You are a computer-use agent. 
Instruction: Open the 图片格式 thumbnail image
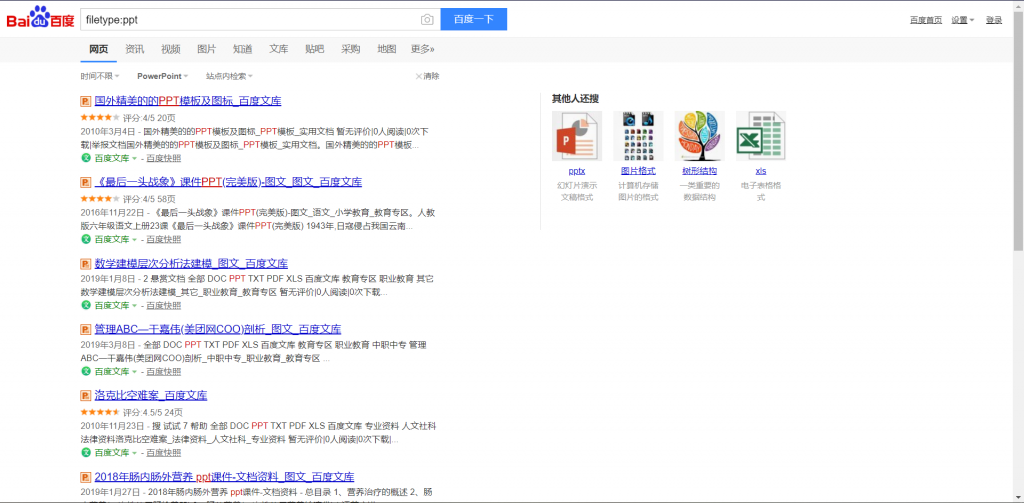tap(638, 136)
